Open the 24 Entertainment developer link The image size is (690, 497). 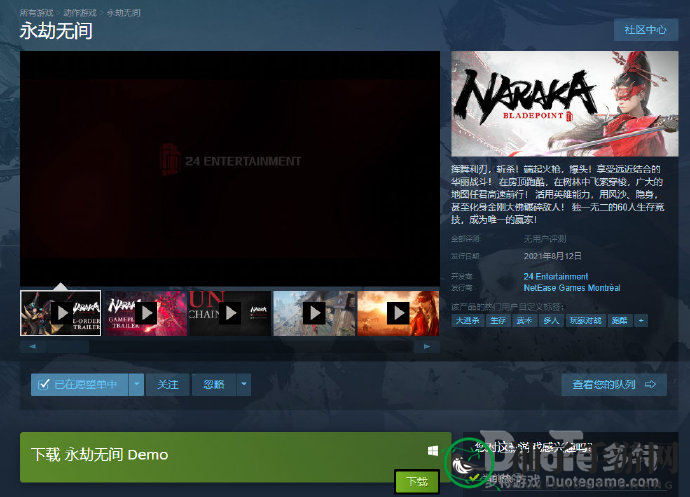pyautogui.click(x=556, y=276)
